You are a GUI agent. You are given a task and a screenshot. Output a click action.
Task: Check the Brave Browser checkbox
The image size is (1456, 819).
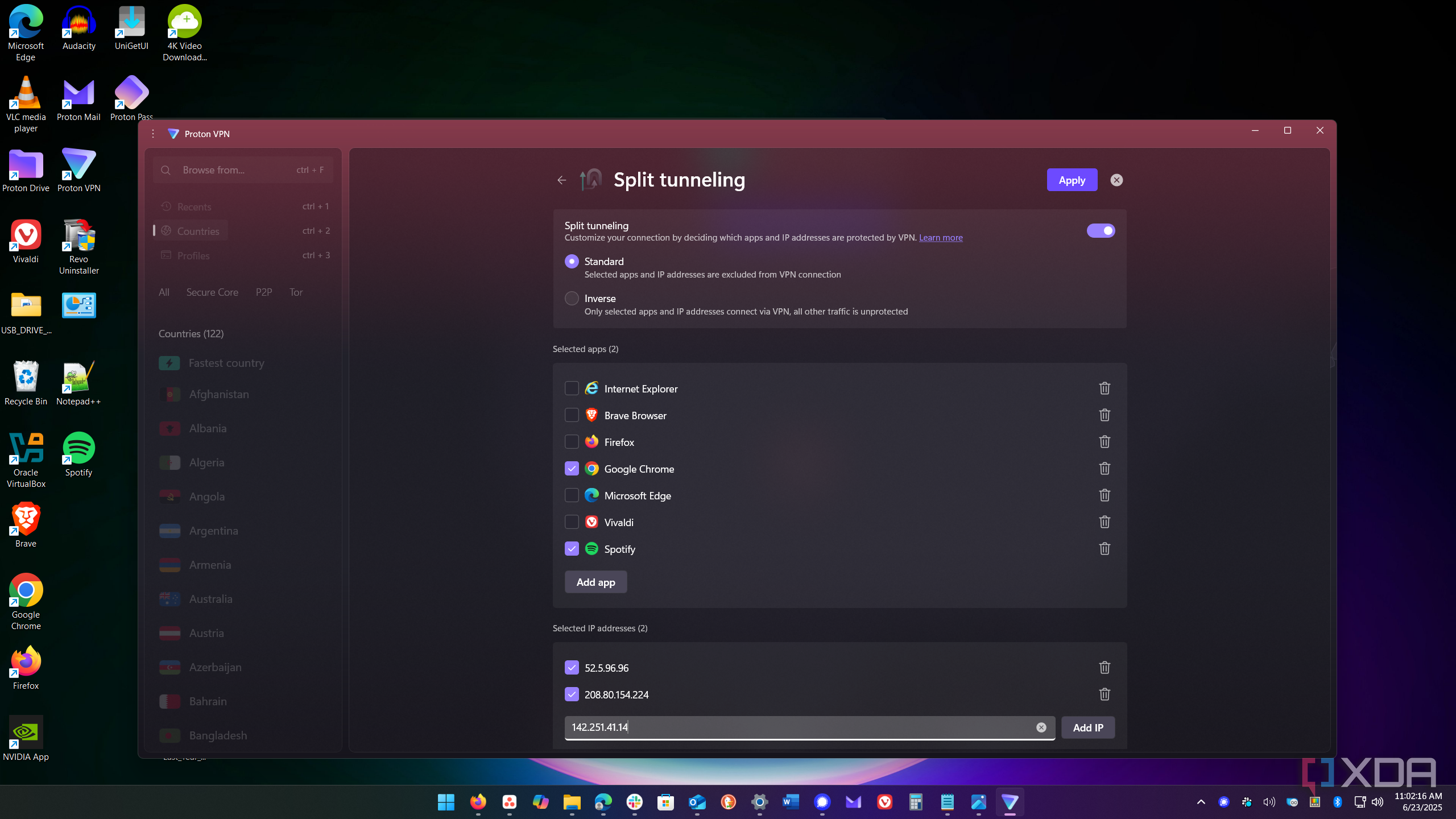[x=572, y=415]
